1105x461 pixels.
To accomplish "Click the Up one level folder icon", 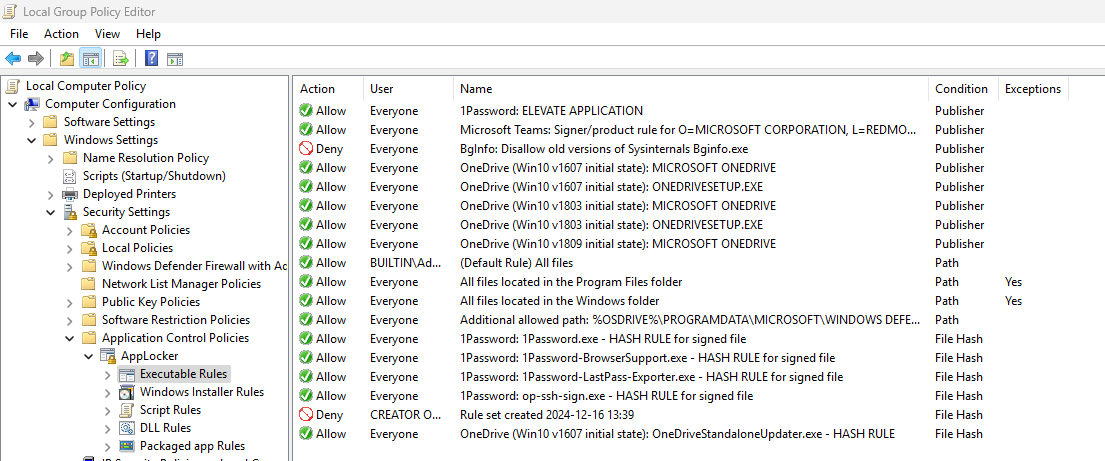I will click(67, 59).
